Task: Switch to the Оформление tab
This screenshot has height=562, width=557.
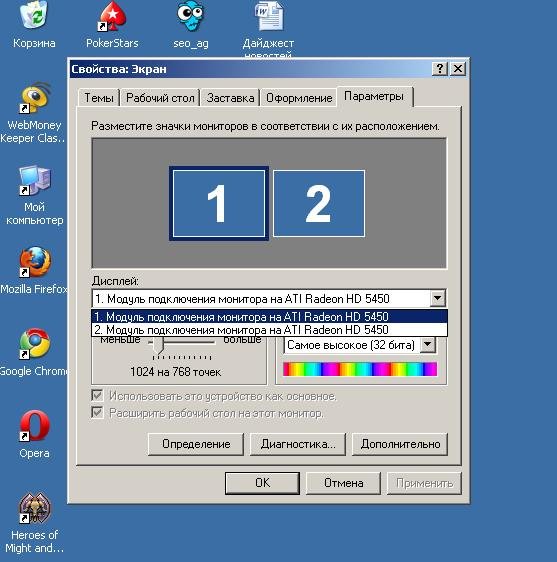Action: tap(299, 98)
